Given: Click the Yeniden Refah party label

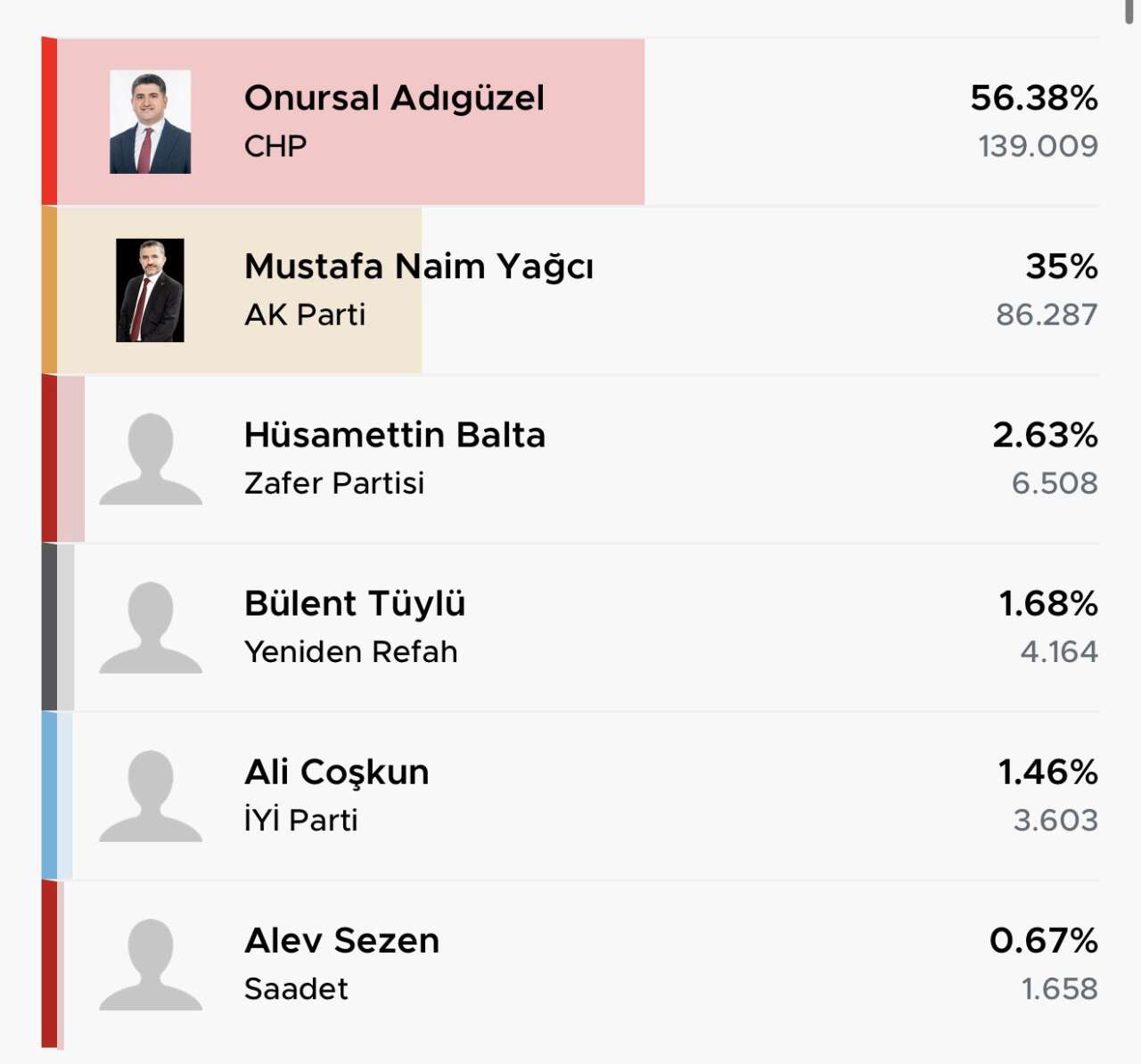Looking at the screenshot, I should pos(350,651).
